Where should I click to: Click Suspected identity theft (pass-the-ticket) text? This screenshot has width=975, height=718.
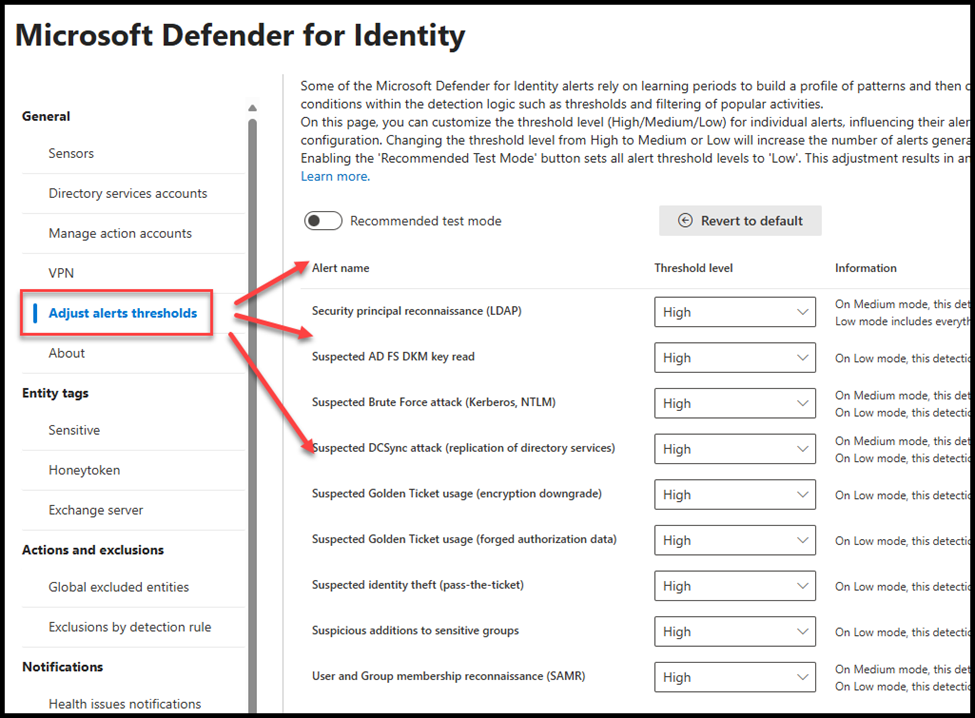coord(418,585)
